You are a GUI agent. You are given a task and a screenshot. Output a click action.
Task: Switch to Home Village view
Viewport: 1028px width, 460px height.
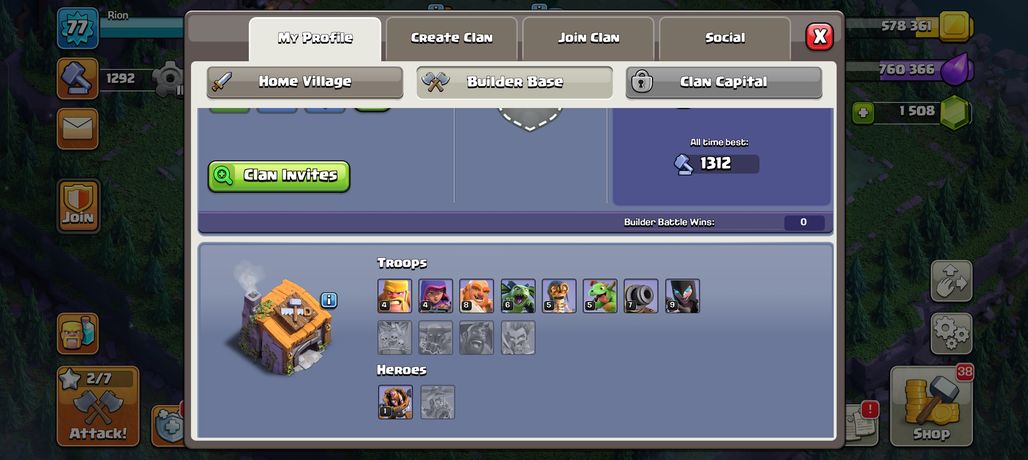coord(305,82)
